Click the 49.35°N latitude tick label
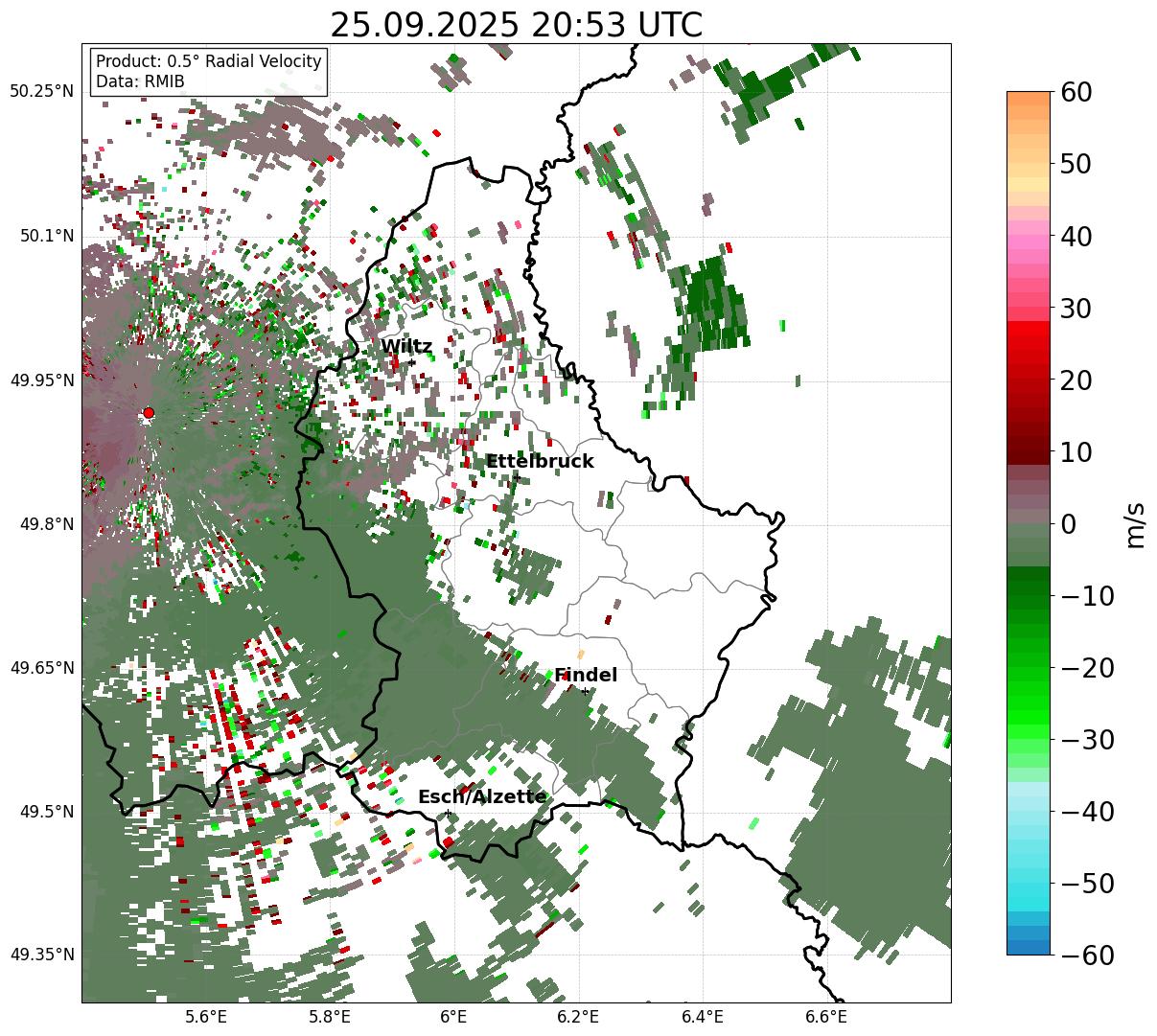1157x1036 pixels. pyautogui.click(x=41, y=955)
